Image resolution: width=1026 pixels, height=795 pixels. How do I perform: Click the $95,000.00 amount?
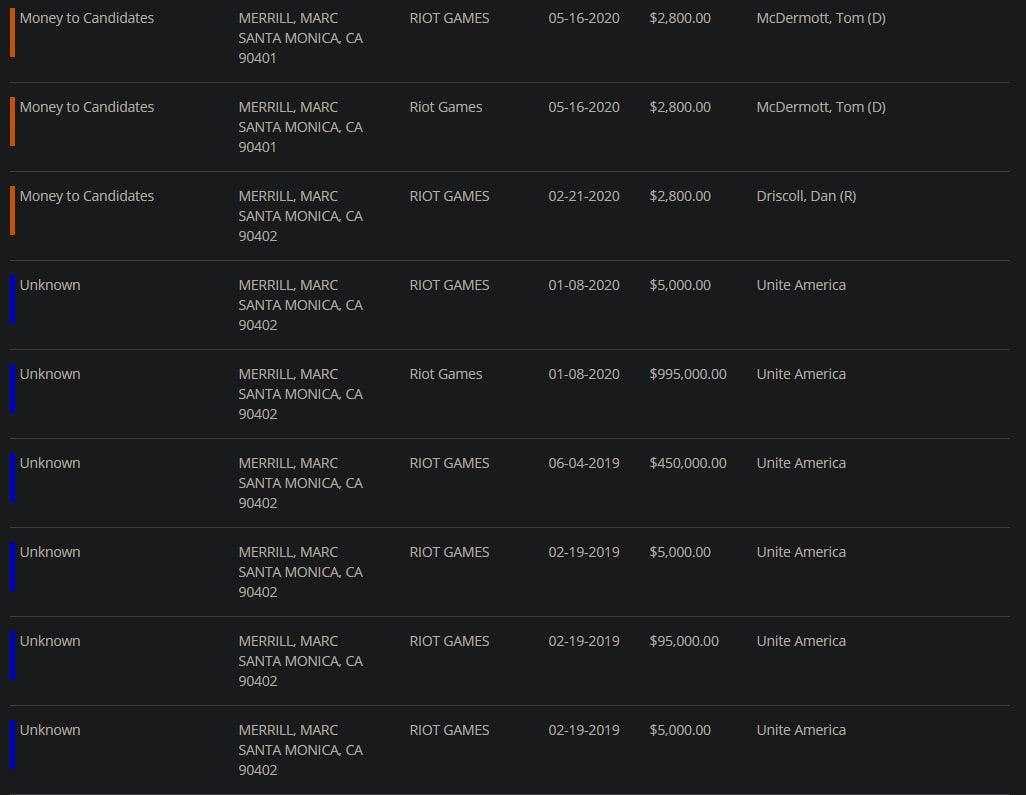click(x=684, y=641)
